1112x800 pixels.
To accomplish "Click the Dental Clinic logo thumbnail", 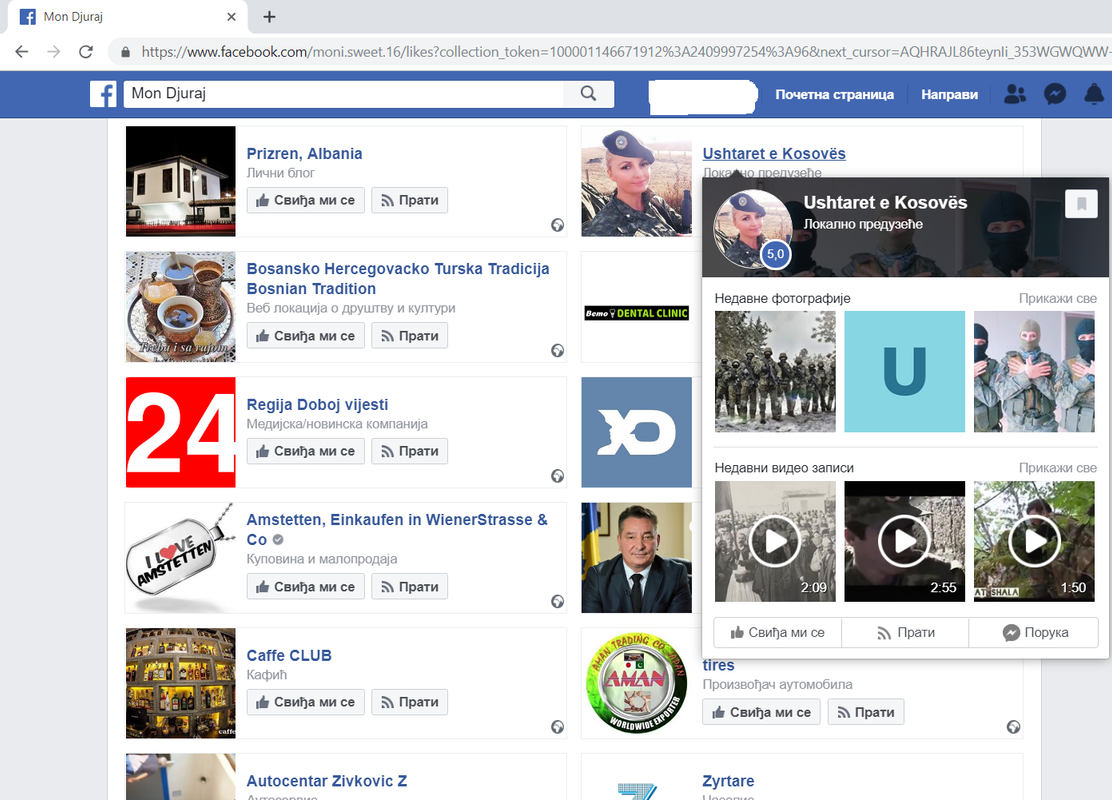I will pos(636,313).
